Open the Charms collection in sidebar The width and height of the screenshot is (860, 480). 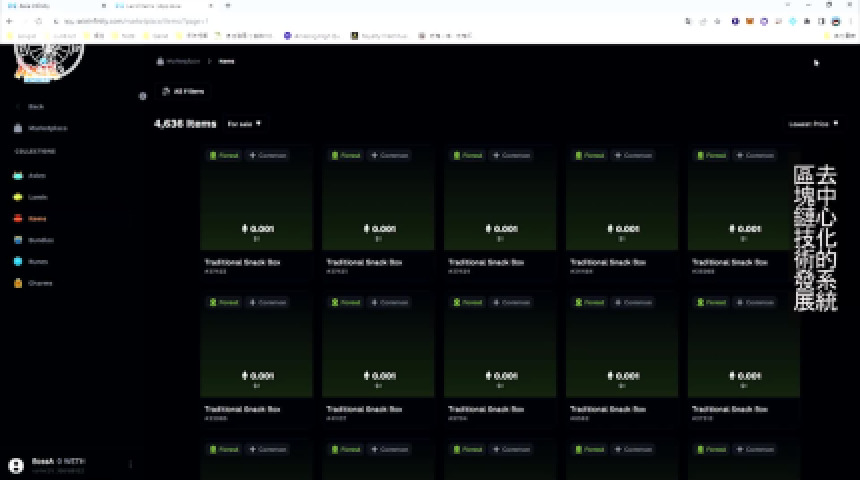coord(40,283)
